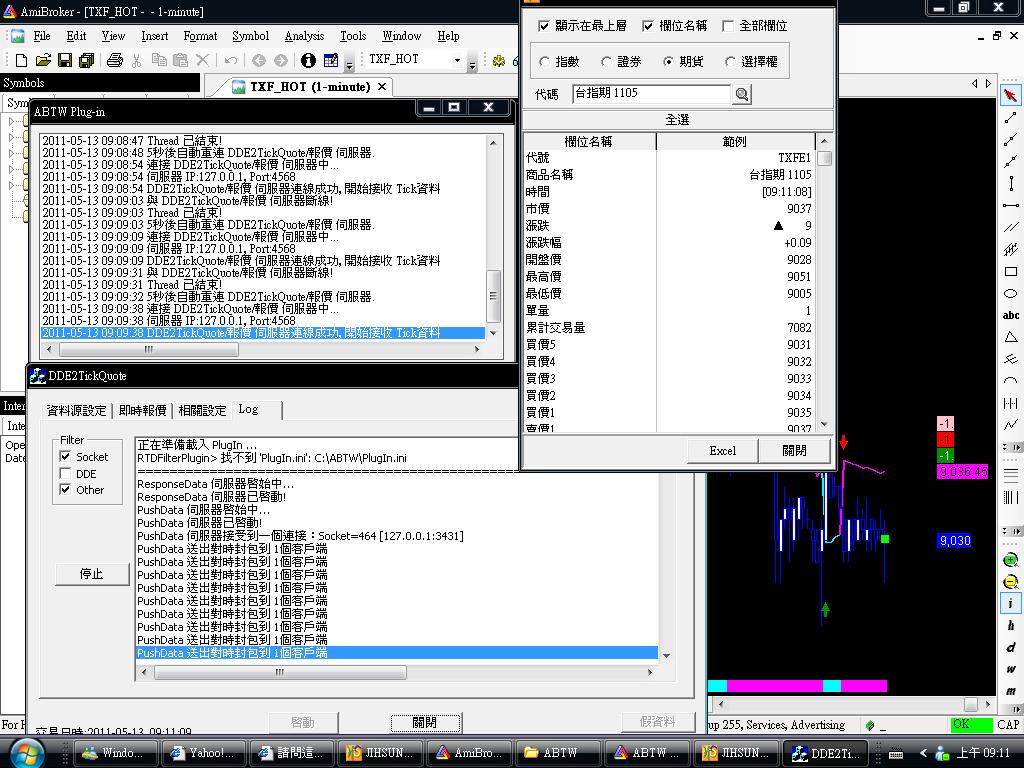Viewport: 1024px width, 768px height.
Task: Select the abc text drawing tool
Action: point(1011,315)
